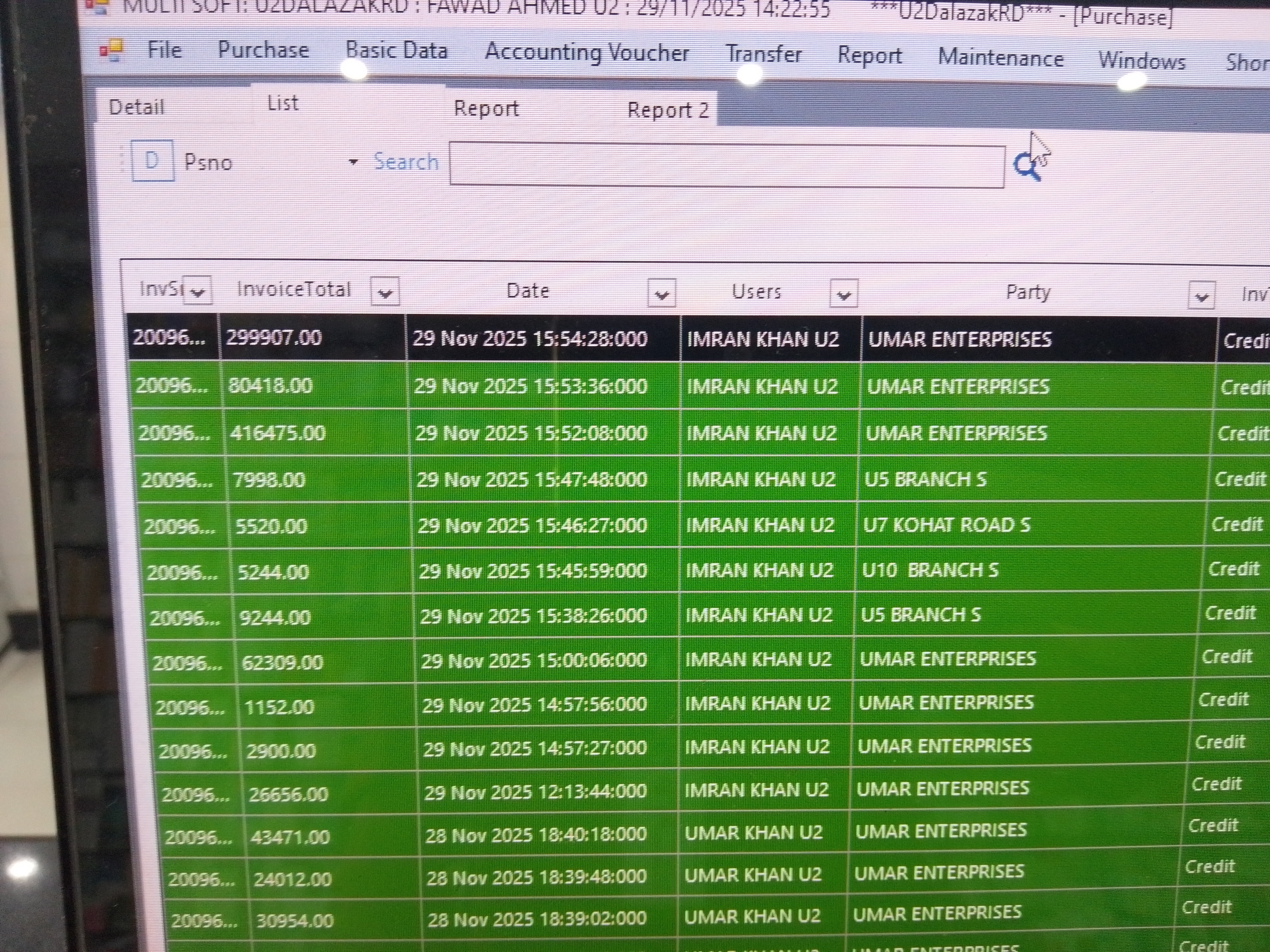Select the U7 KOHAT ROAD S row
Screen dimensions: 1270x952
point(946,525)
